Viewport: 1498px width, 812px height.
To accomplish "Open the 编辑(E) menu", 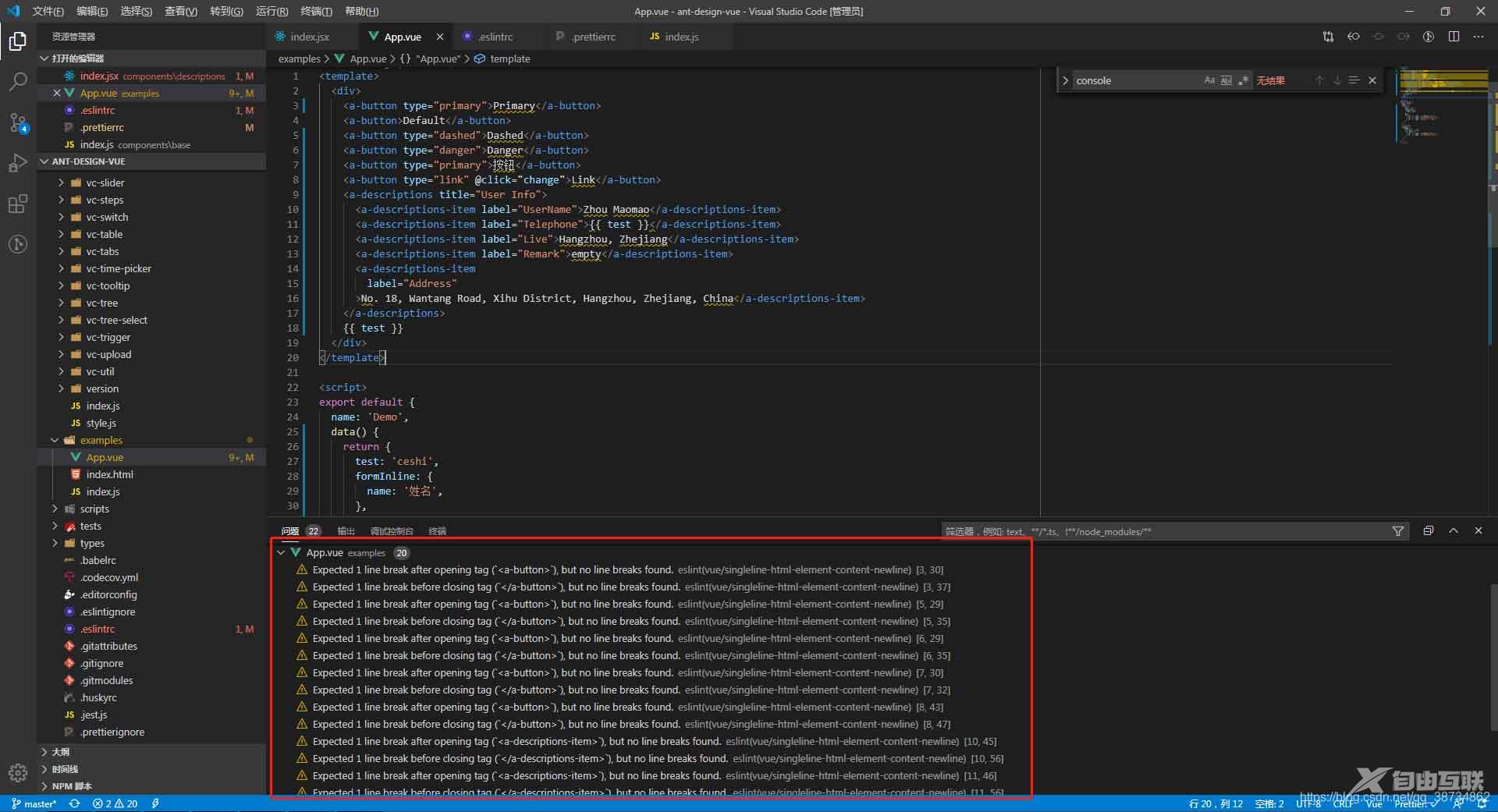I will (92, 11).
